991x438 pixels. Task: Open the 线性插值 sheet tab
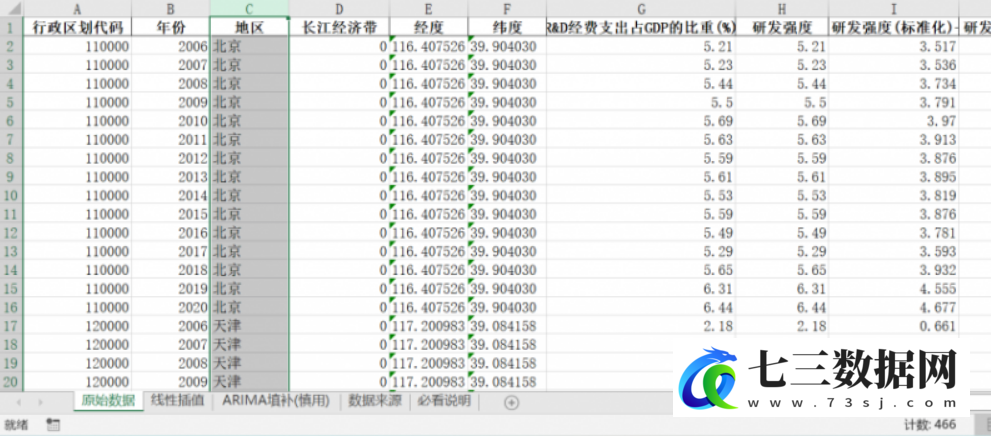[178, 401]
